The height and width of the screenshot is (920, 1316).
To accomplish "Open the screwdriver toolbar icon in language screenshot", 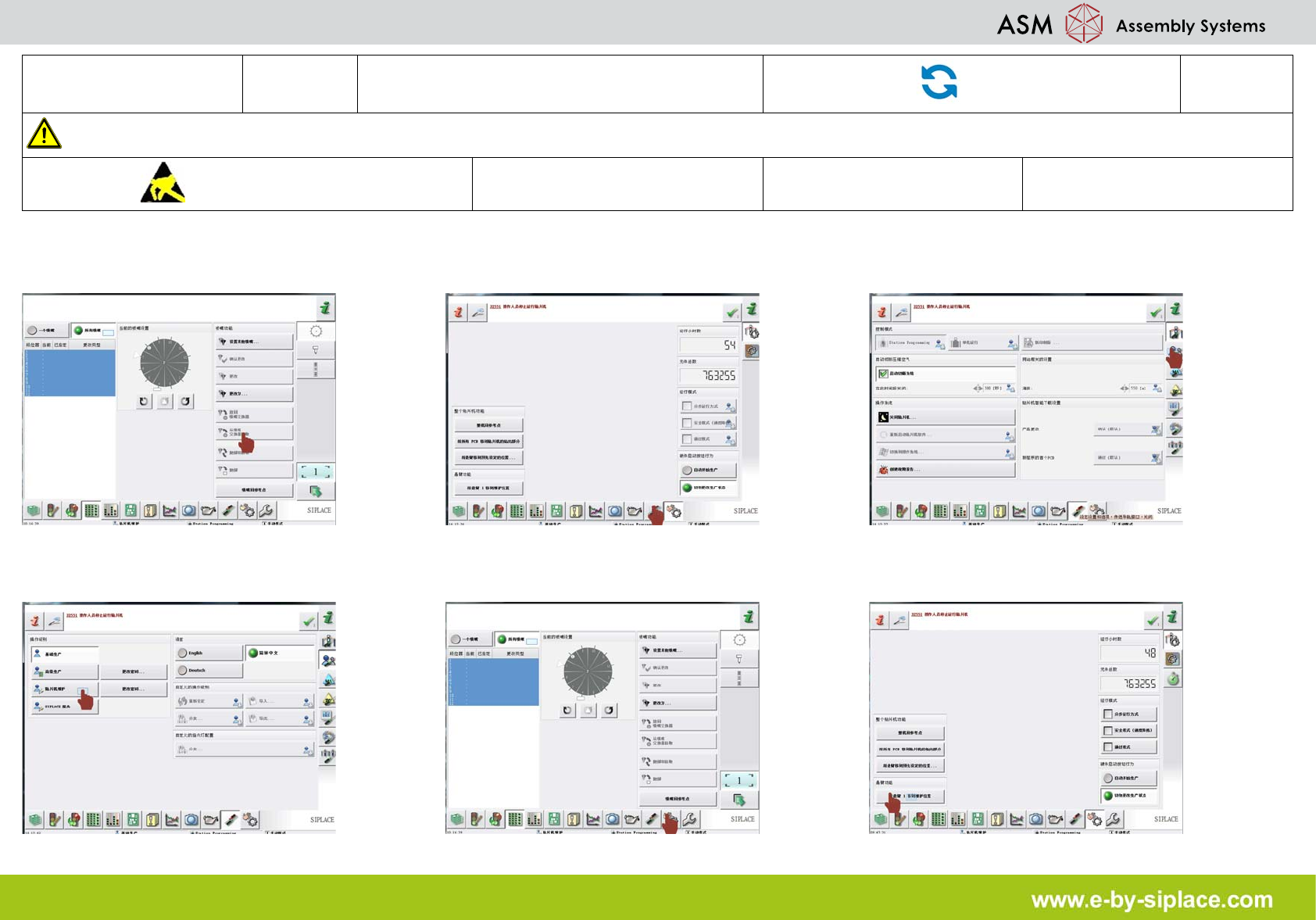I will coord(231,820).
